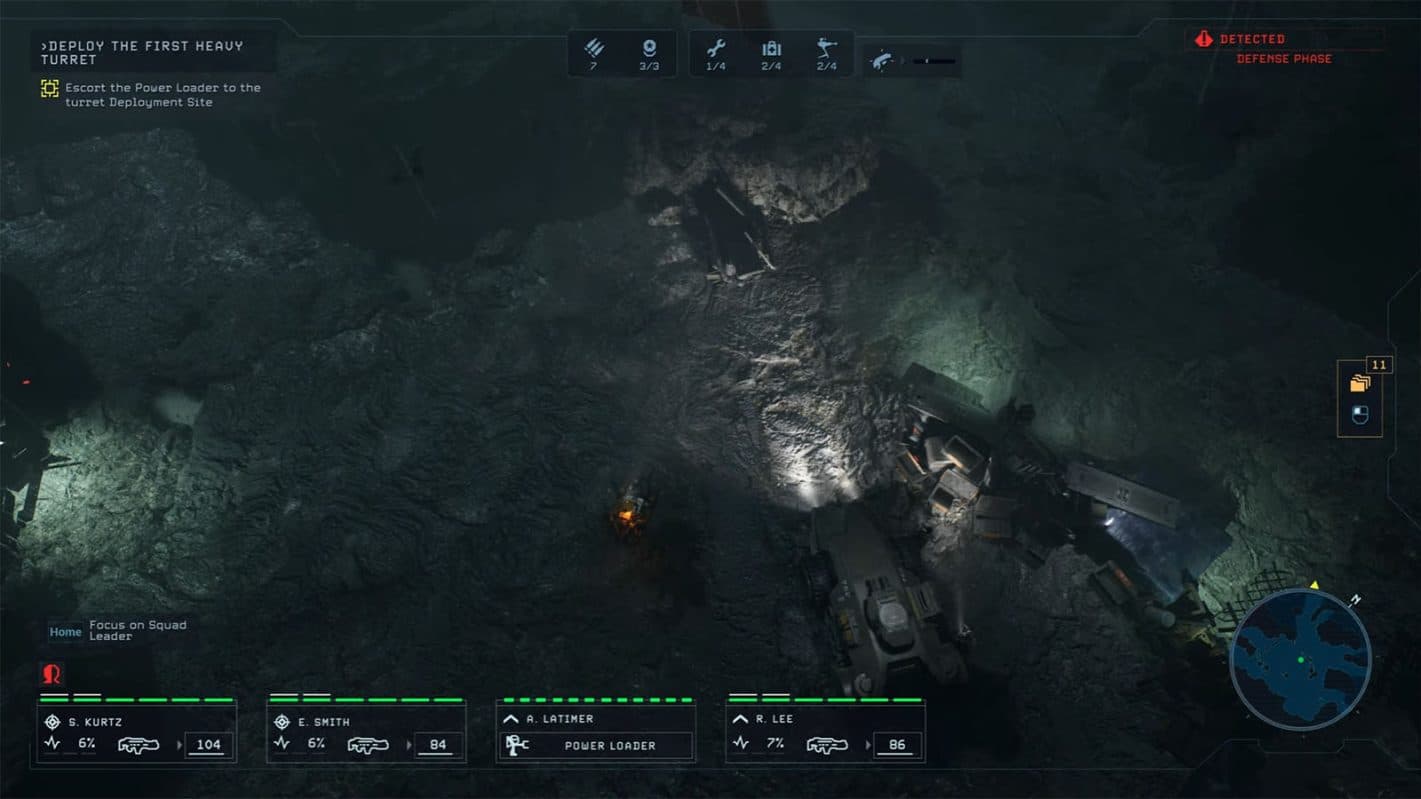Select the medkit resource icon
The height and width of the screenshot is (799, 1421).
771,48
